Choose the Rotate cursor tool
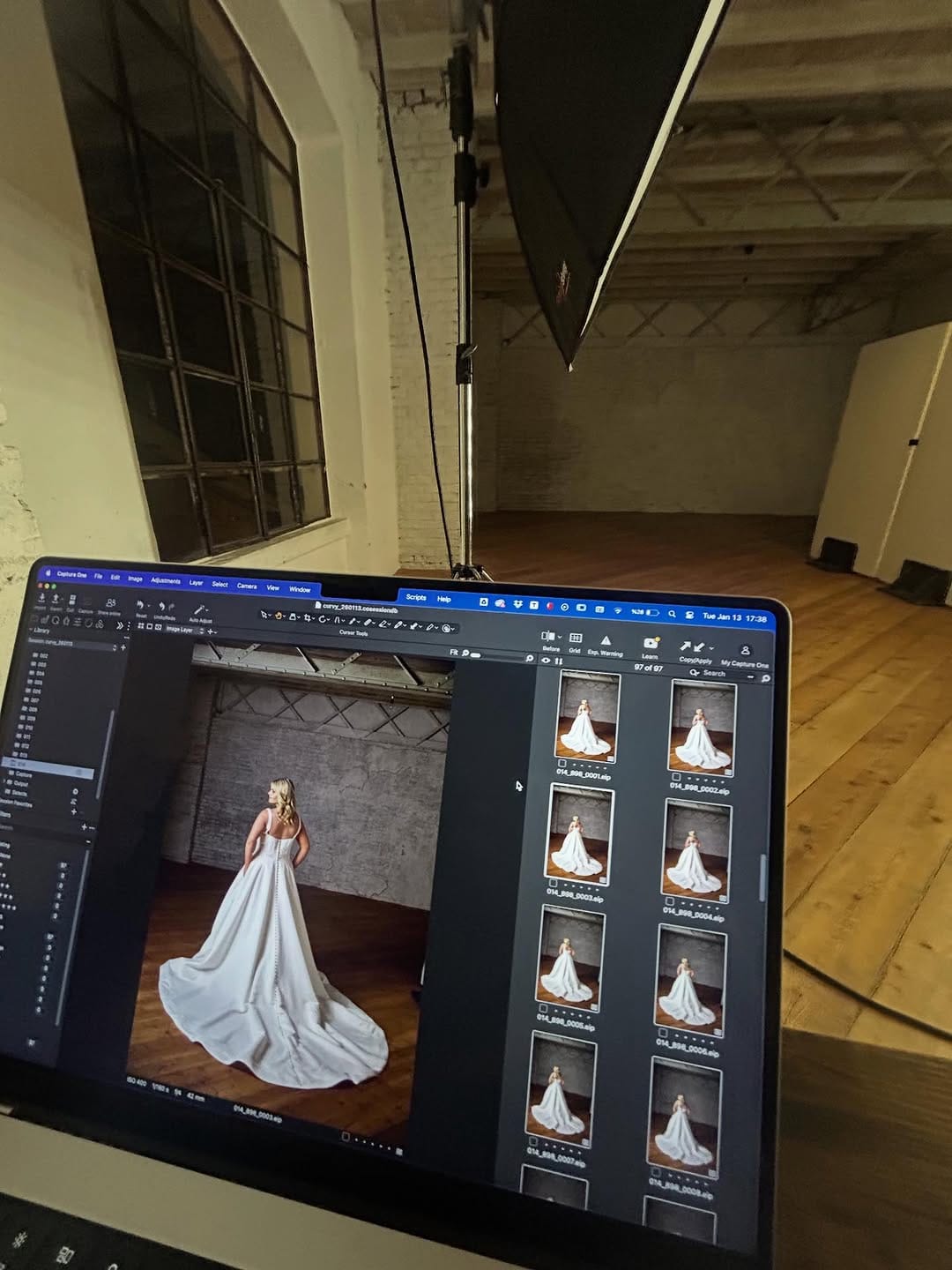The height and width of the screenshot is (1270, 952). 323,619
